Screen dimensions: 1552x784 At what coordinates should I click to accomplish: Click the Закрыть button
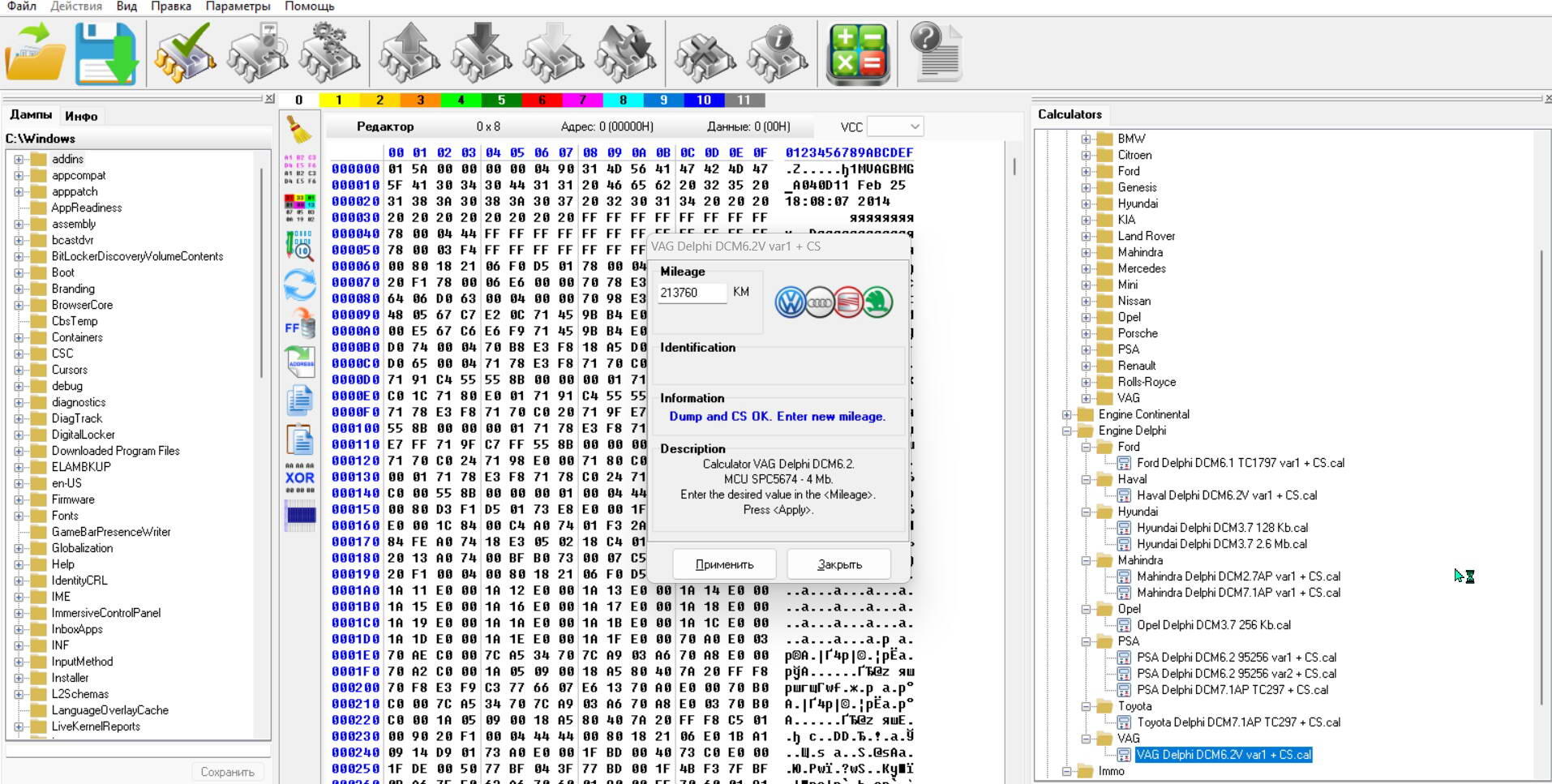[839, 564]
